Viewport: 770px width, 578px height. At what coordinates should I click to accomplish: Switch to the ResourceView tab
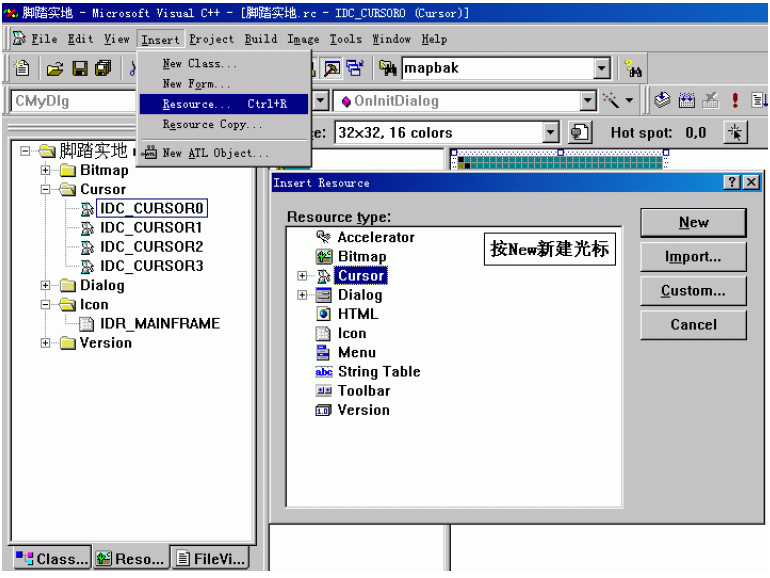tap(131, 558)
